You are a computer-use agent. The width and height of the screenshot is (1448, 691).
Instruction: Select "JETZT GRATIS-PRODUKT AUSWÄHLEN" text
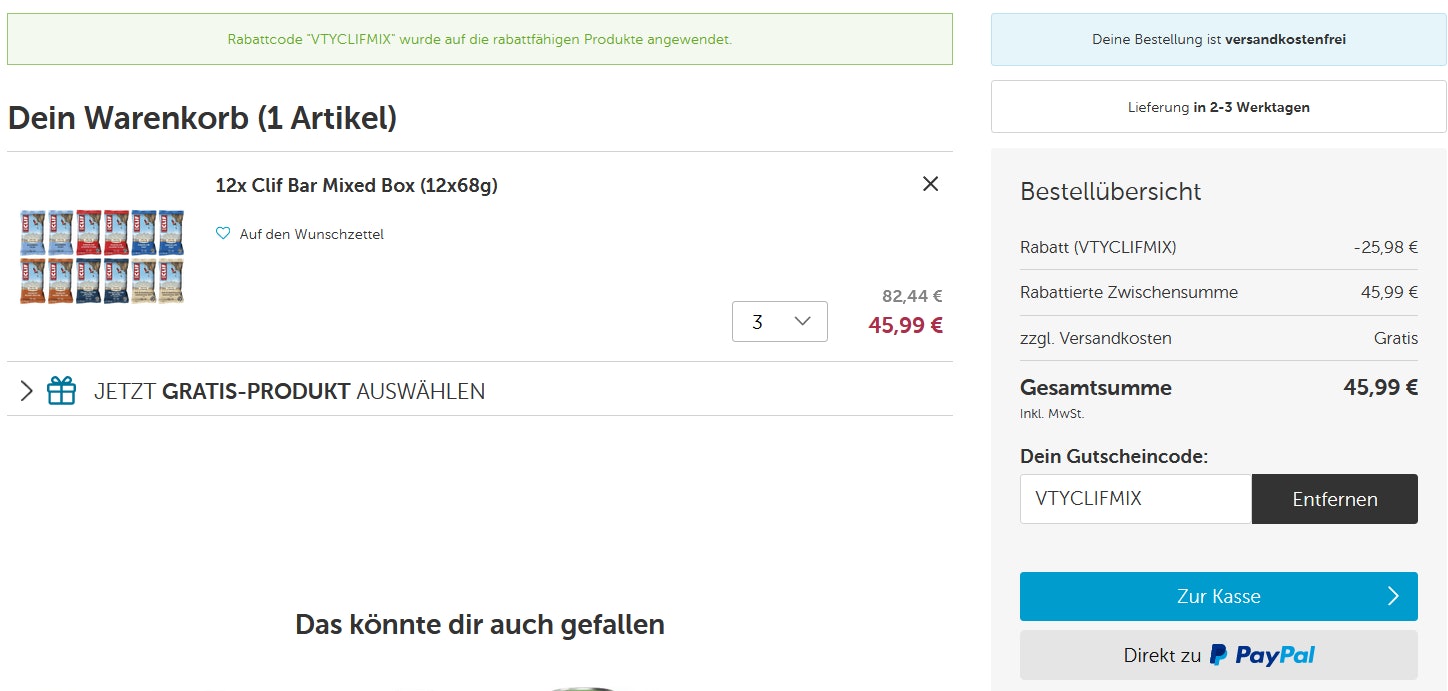click(289, 391)
